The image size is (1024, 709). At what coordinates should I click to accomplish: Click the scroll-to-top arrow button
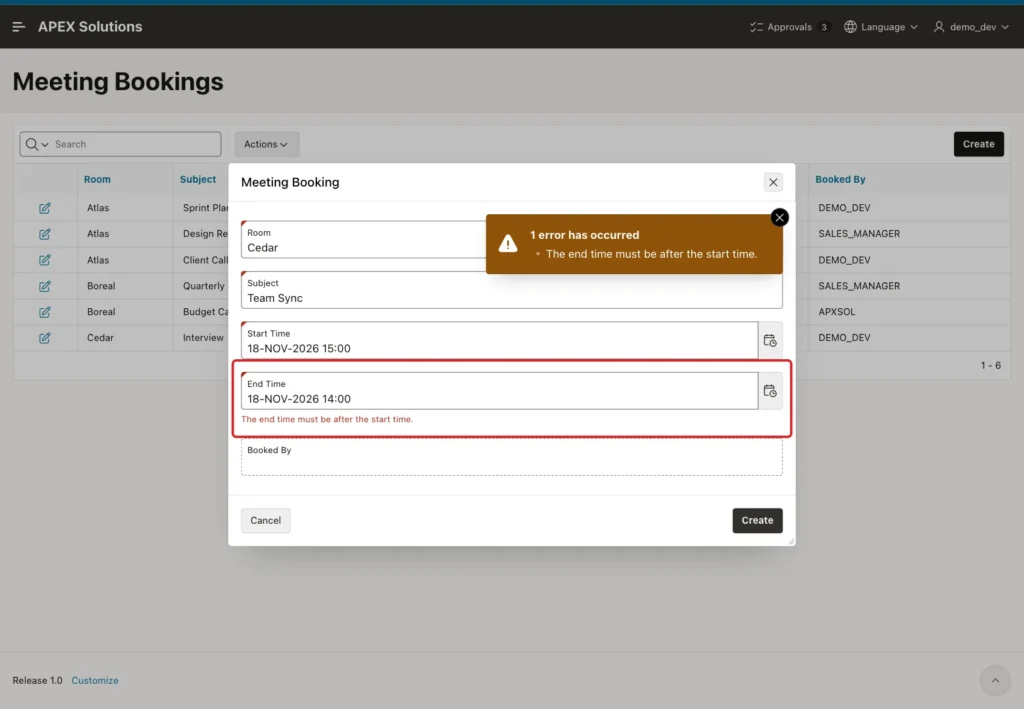995,680
